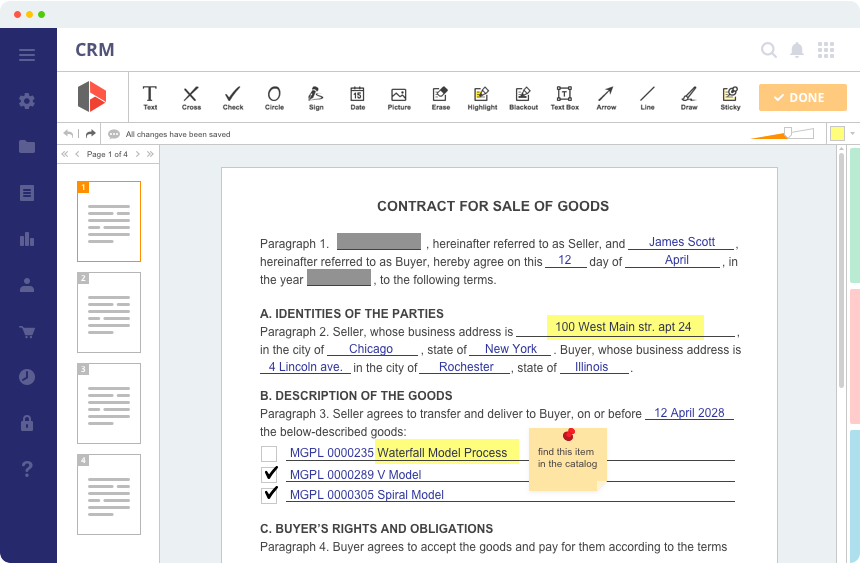Go to next page arrow
The width and height of the screenshot is (860, 563).
[x=139, y=154]
